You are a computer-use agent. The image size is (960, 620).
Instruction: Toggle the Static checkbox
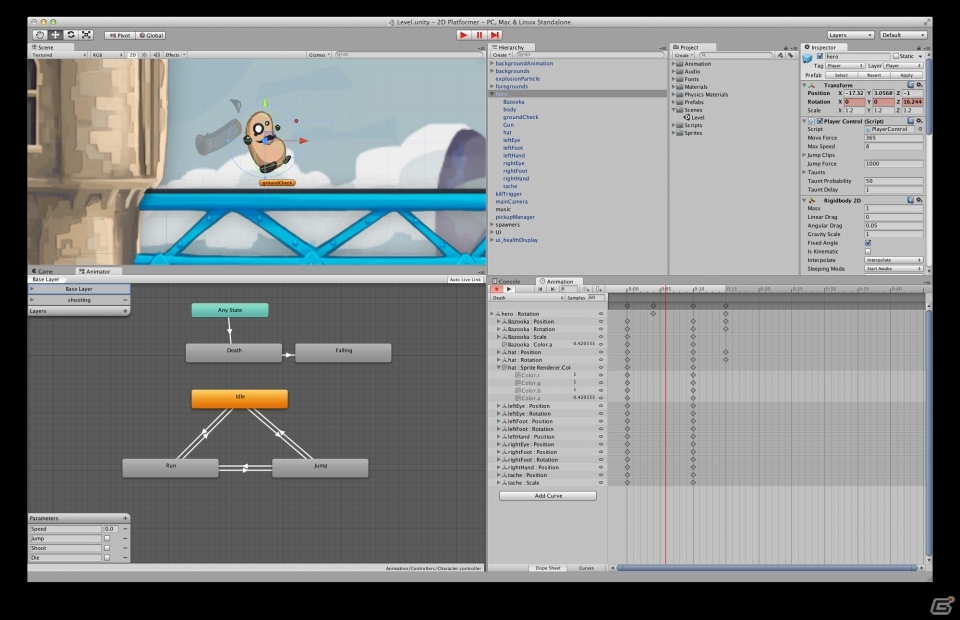point(896,56)
